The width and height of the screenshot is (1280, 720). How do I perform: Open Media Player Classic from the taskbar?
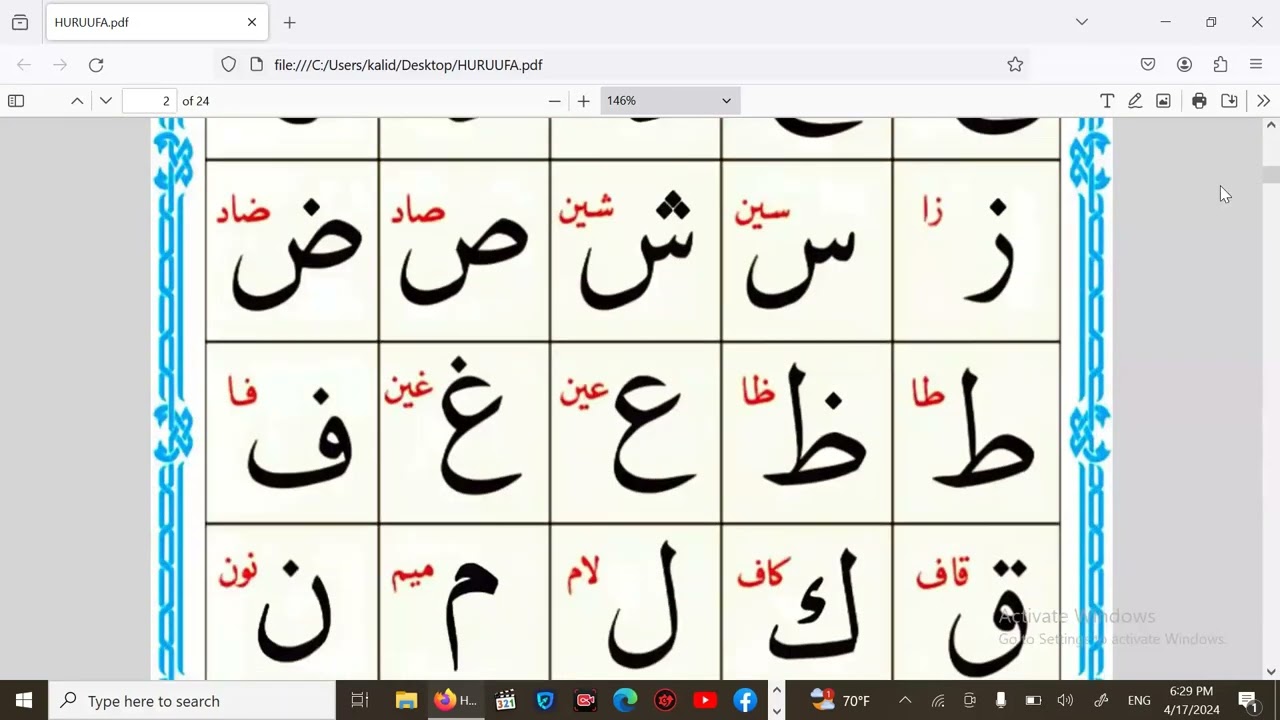(505, 701)
